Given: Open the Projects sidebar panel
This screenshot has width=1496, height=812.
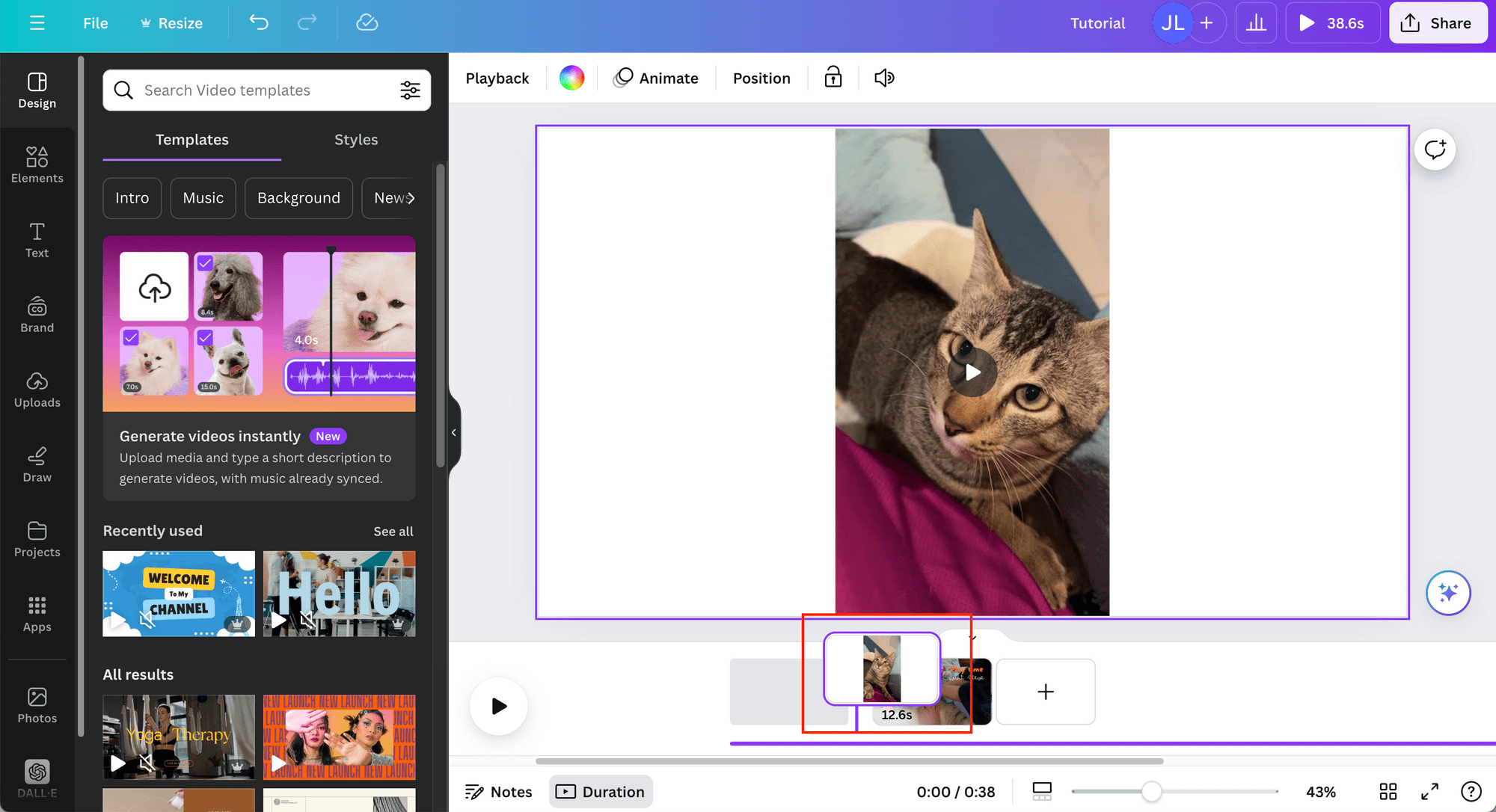Looking at the screenshot, I should coord(37,539).
